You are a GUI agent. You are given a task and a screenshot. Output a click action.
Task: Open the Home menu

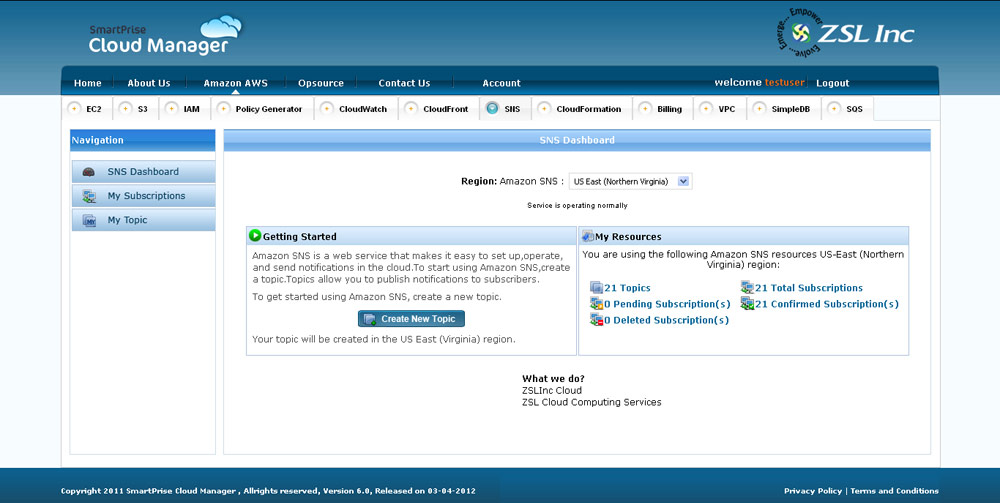(87, 83)
